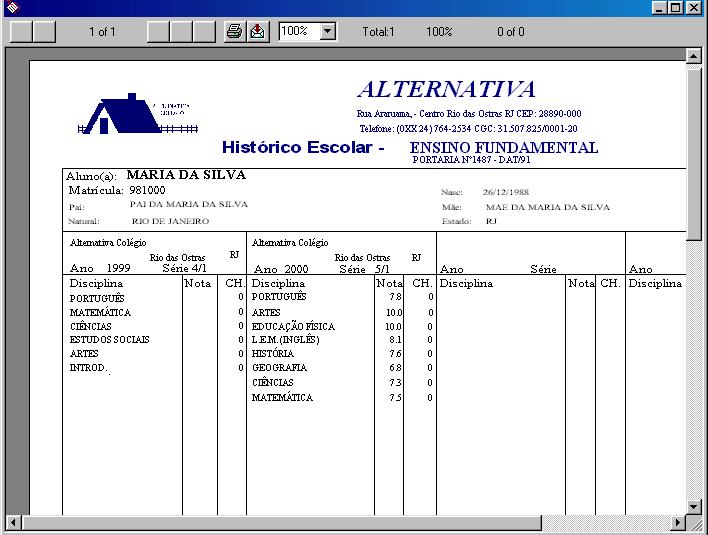This screenshot has width=708, height=535.
Task: Click the export report icon beside printer
Action: [257, 32]
